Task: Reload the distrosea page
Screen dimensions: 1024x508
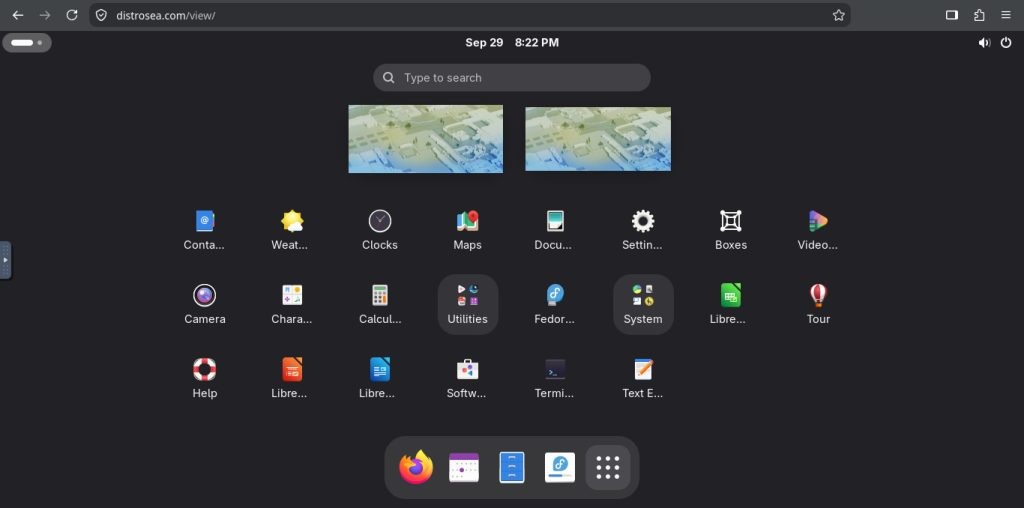Action: point(72,15)
